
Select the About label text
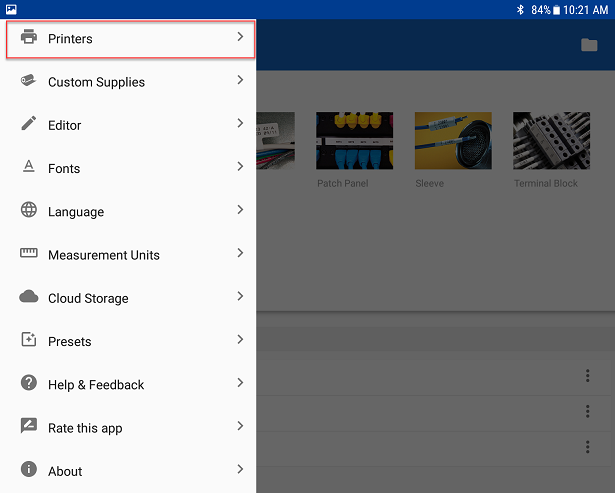tap(65, 471)
